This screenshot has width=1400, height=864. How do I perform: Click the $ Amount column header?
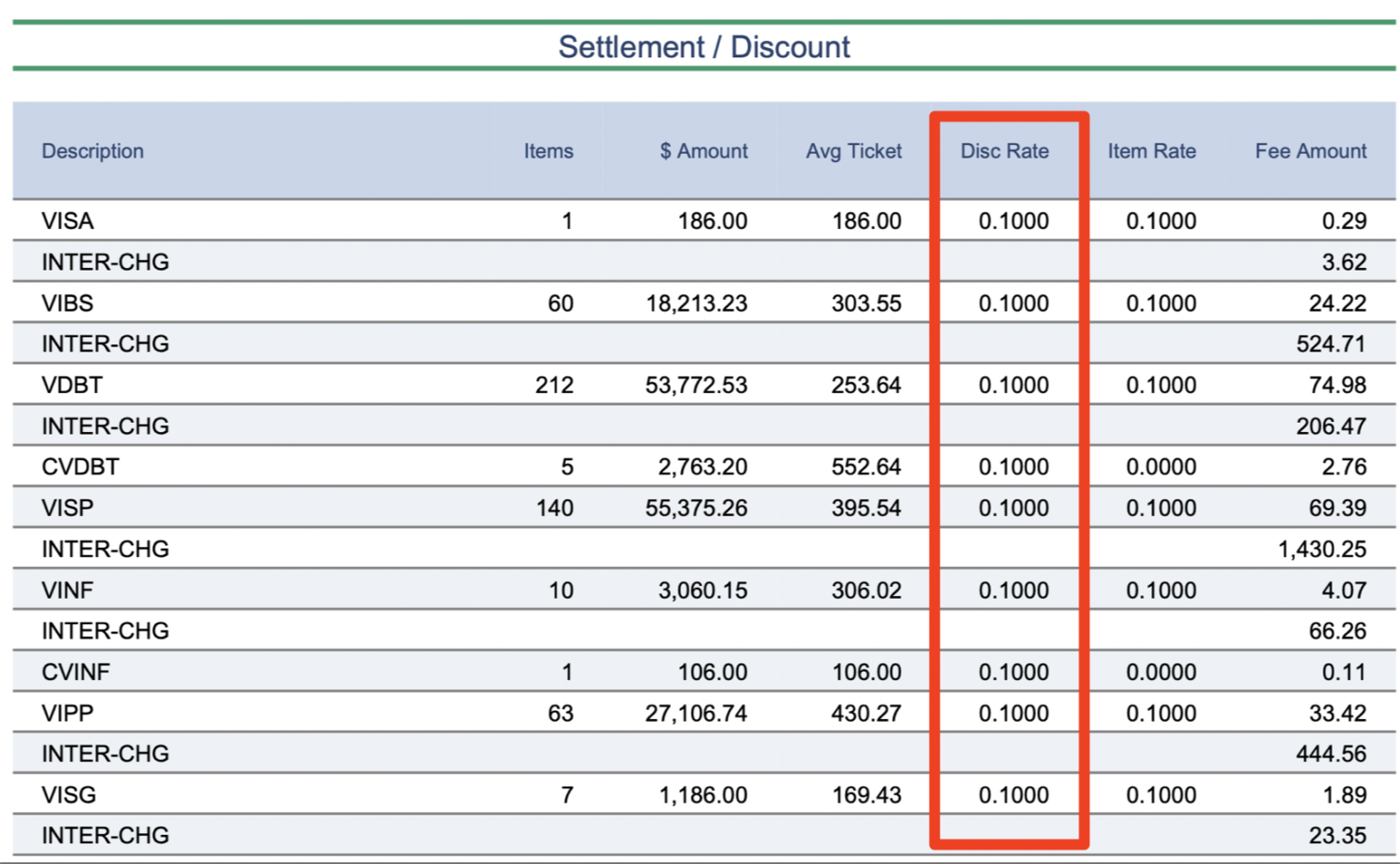coord(704,151)
